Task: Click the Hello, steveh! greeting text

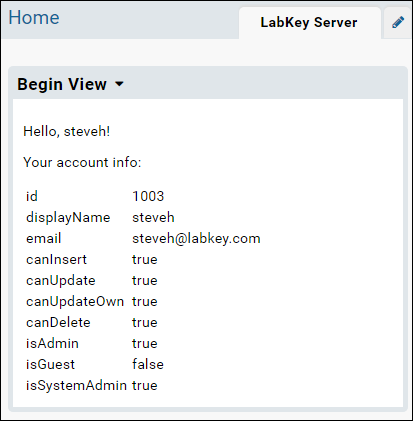Action: click(x=67, y=132)
